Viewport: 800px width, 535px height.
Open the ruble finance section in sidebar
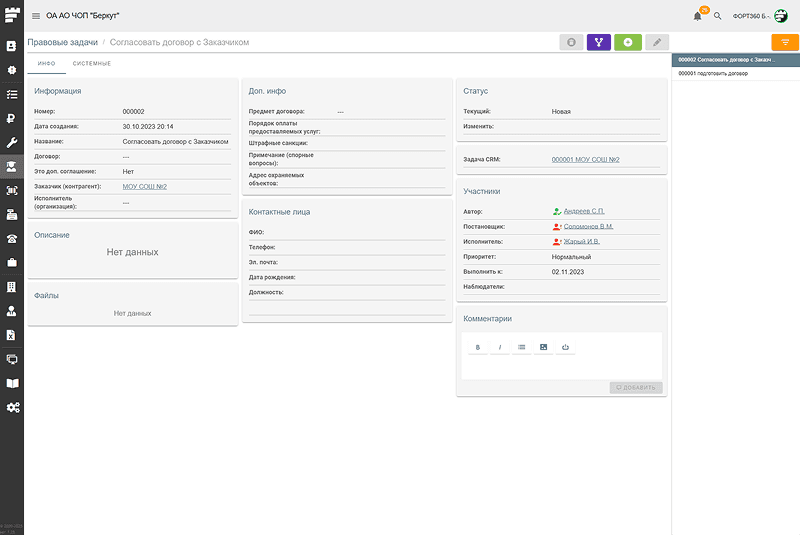point(12,119)
